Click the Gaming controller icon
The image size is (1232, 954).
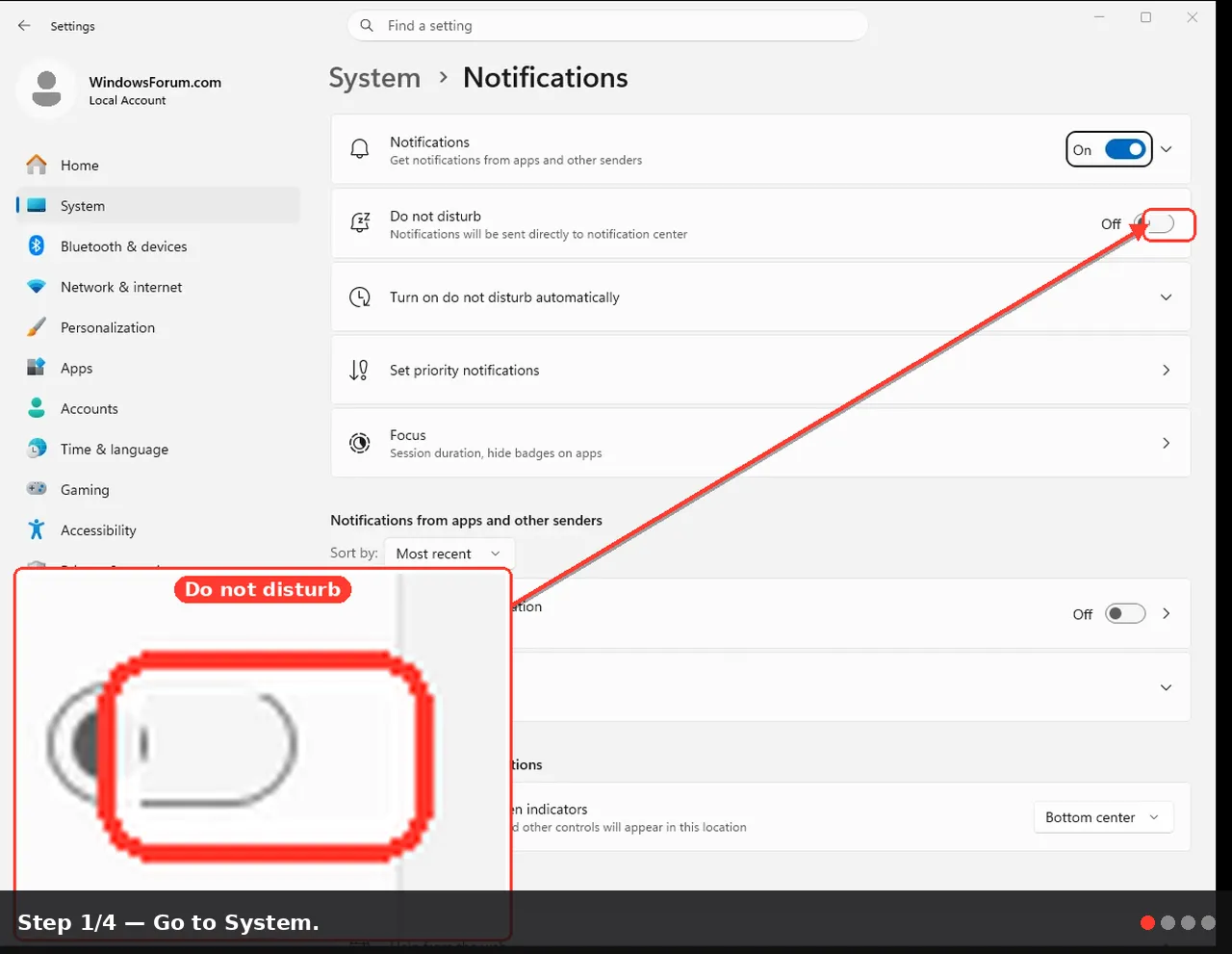pos(37,489)
